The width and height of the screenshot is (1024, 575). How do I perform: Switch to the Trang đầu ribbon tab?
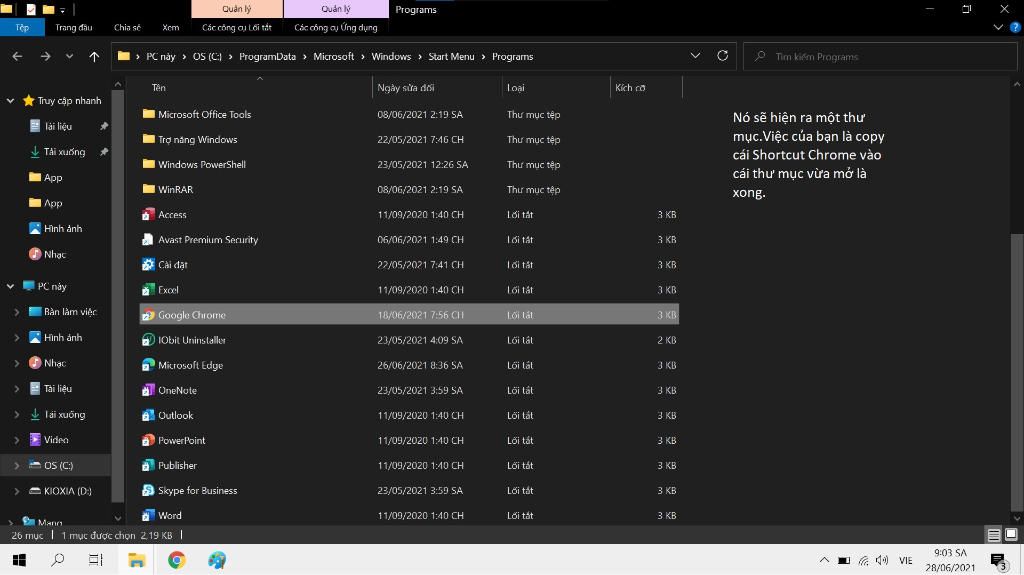(x=74, y=27)
